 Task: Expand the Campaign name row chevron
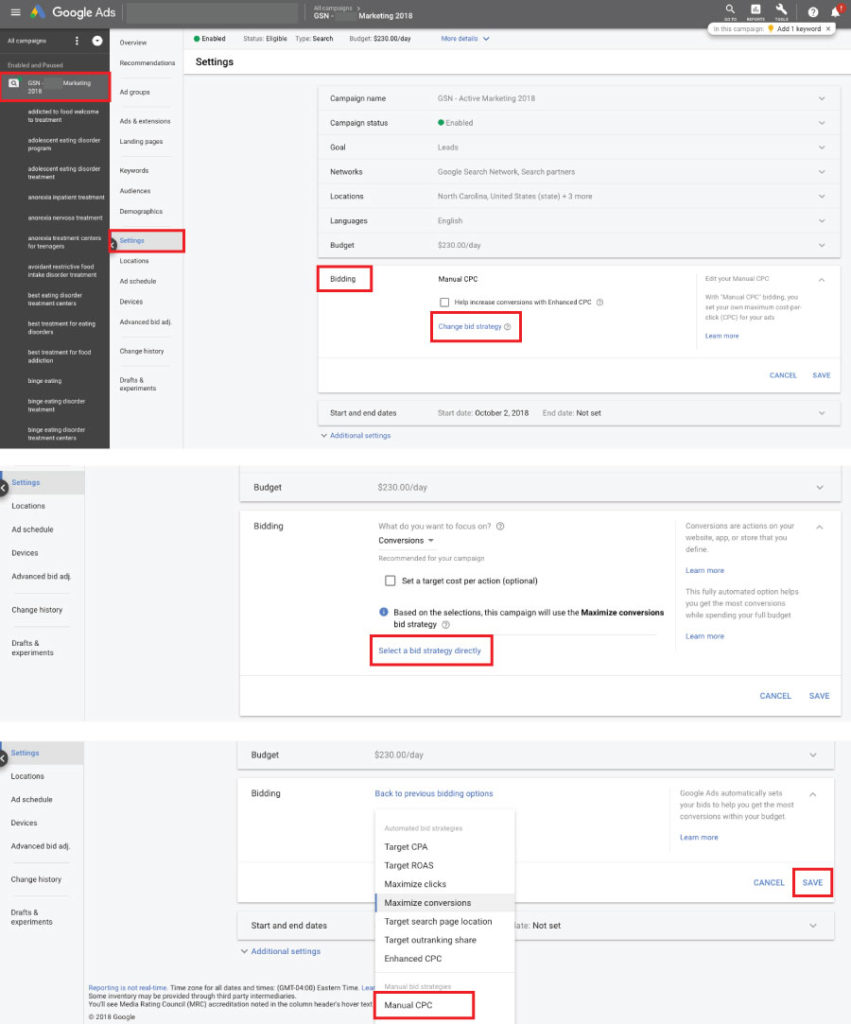[822, 99]
